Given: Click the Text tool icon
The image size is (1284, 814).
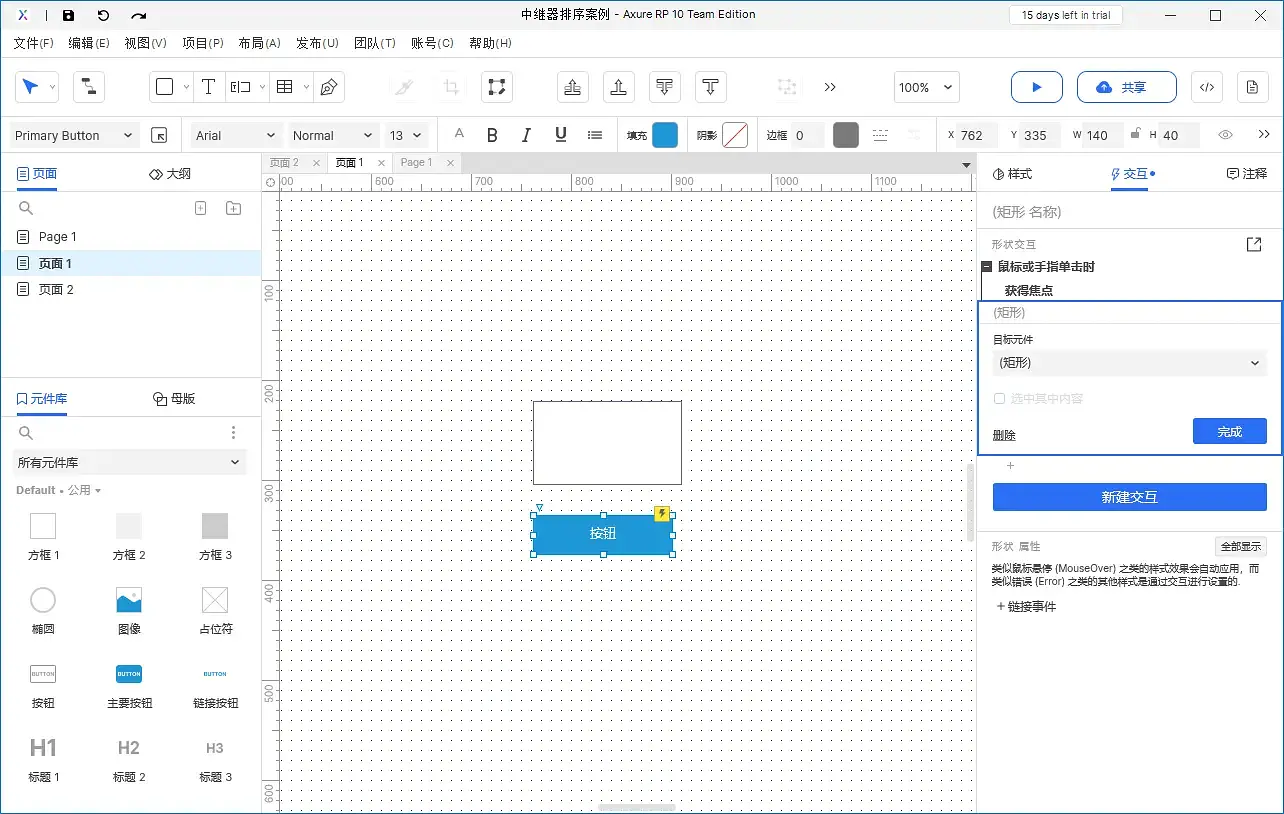Looking at the screenshot, I should pyautogui.click(x=208, y=87).
